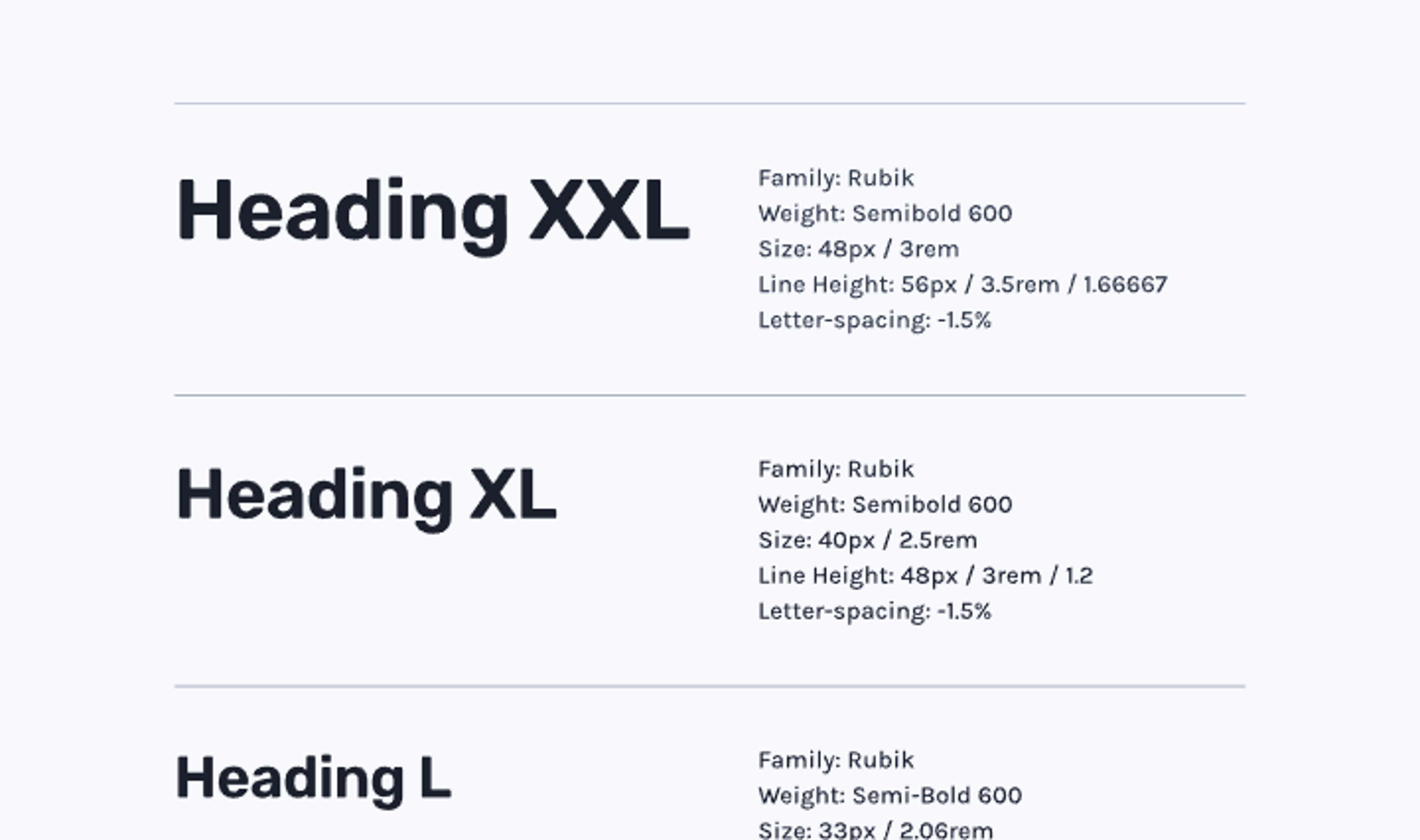Click "Family: Rubik" under Heading XXL specs
1420x840 pixels.
tap(836, 178)
